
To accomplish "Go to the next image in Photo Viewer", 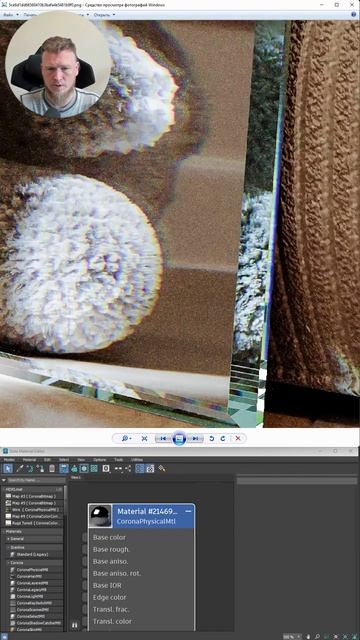I will pos(195,438).
